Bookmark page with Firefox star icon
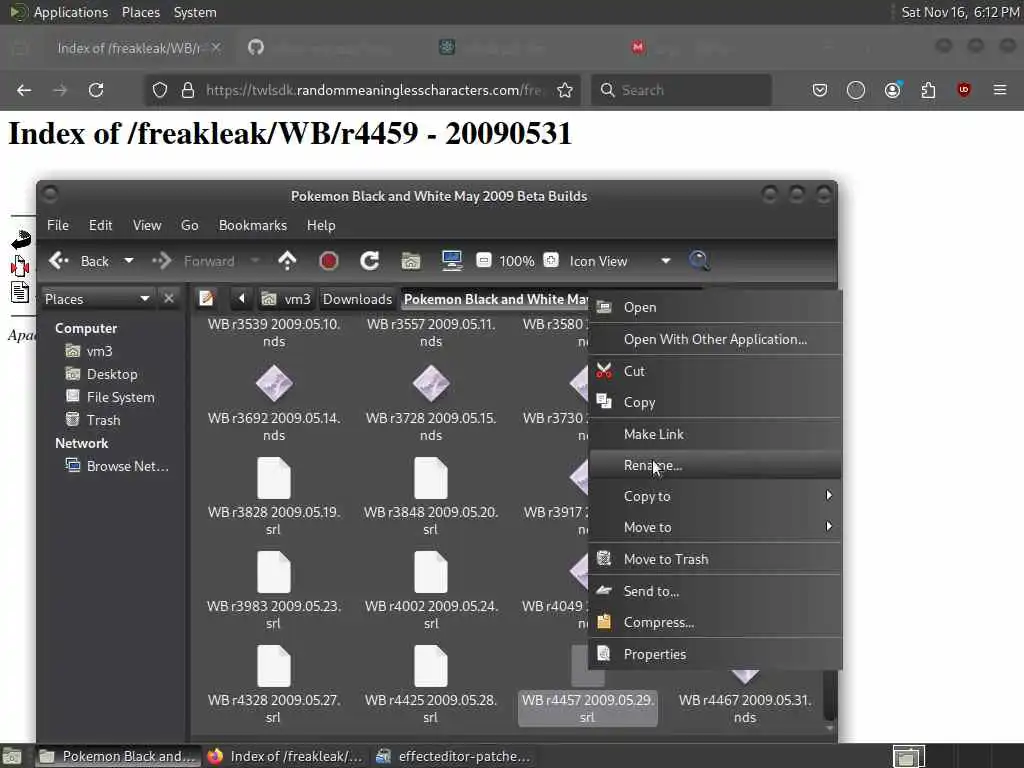 click(565, 90)
